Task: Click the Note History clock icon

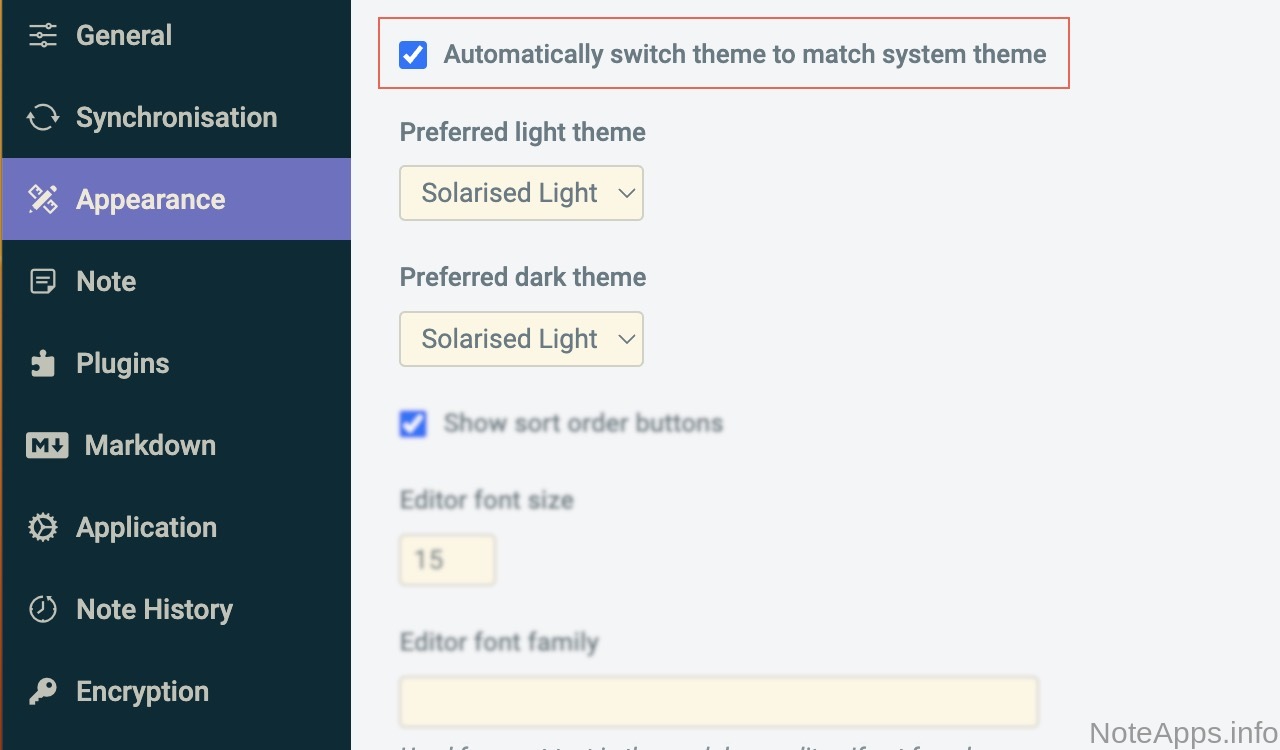Action: [x=43, y=610]
